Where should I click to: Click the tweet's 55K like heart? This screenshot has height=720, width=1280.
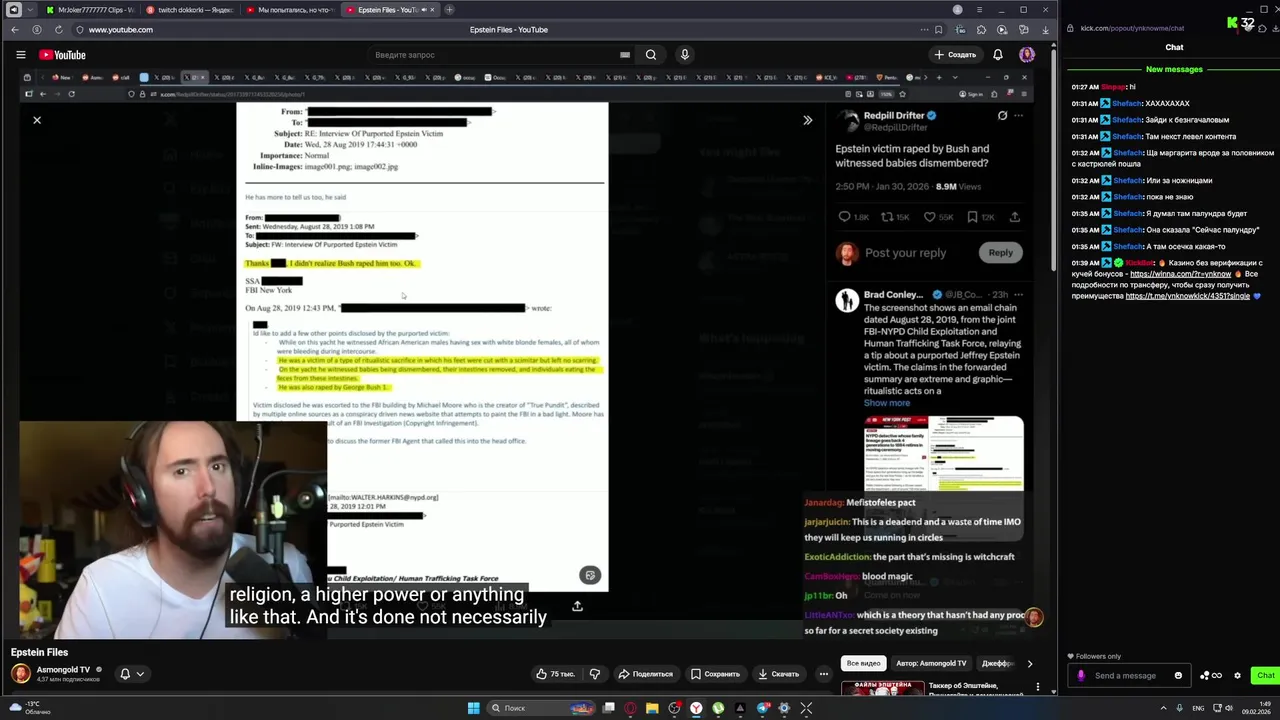pyautogui.click(x=930, y=217)
